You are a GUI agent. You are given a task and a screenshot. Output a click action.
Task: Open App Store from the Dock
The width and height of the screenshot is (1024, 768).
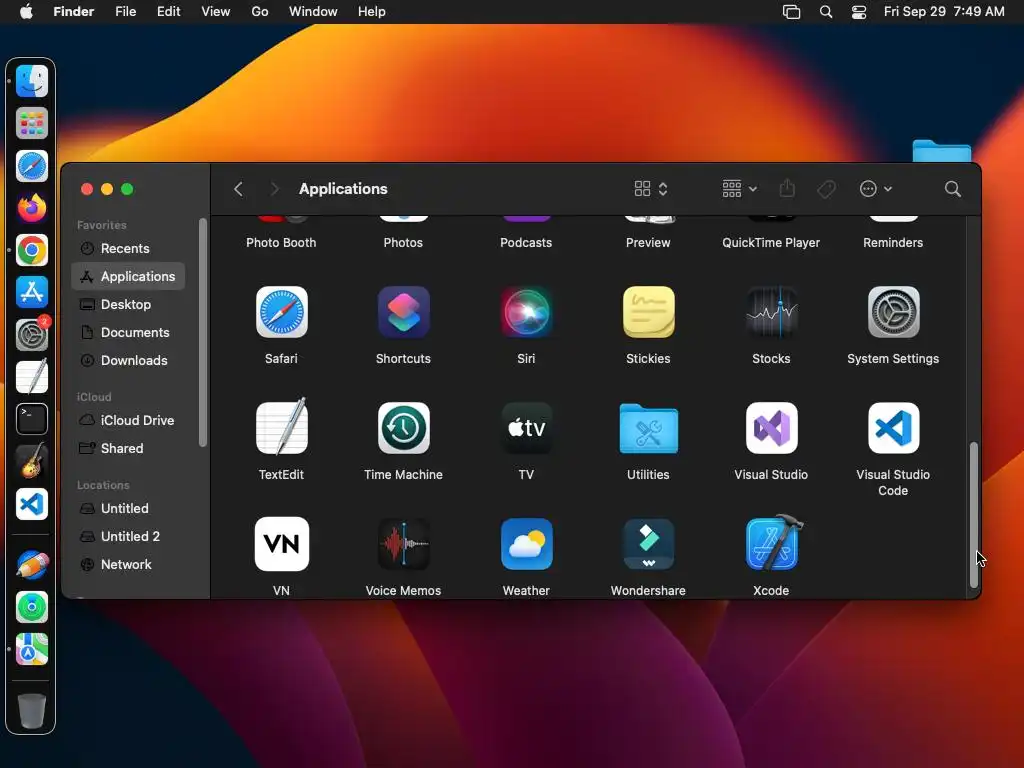(31, 292)
